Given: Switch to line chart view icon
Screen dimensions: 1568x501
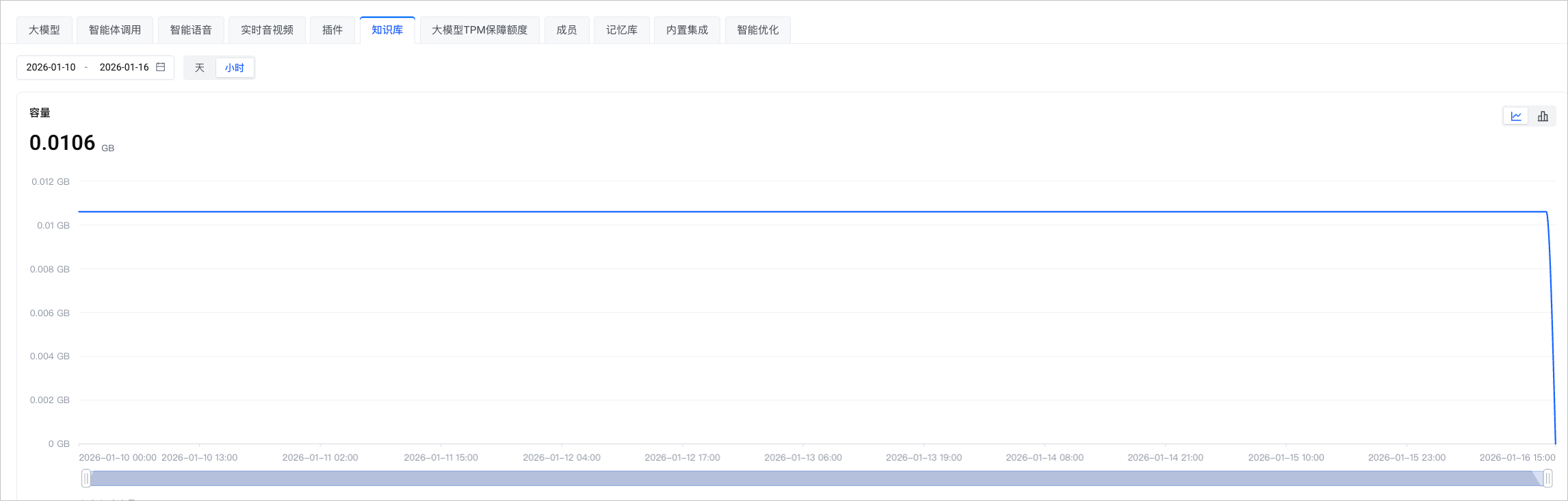Looking at the screenshot, I should tap(1515, 116).
